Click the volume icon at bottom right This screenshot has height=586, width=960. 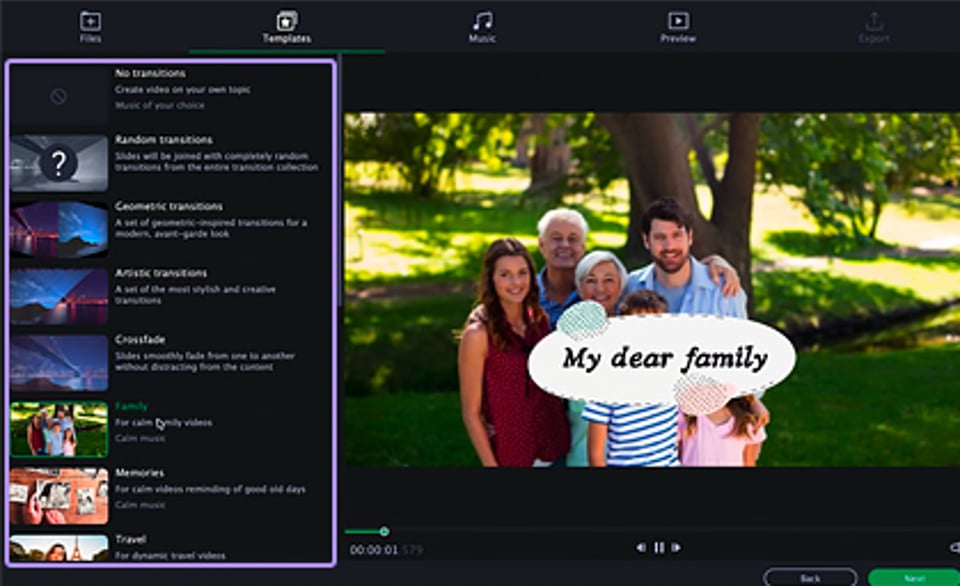point(954,547)
